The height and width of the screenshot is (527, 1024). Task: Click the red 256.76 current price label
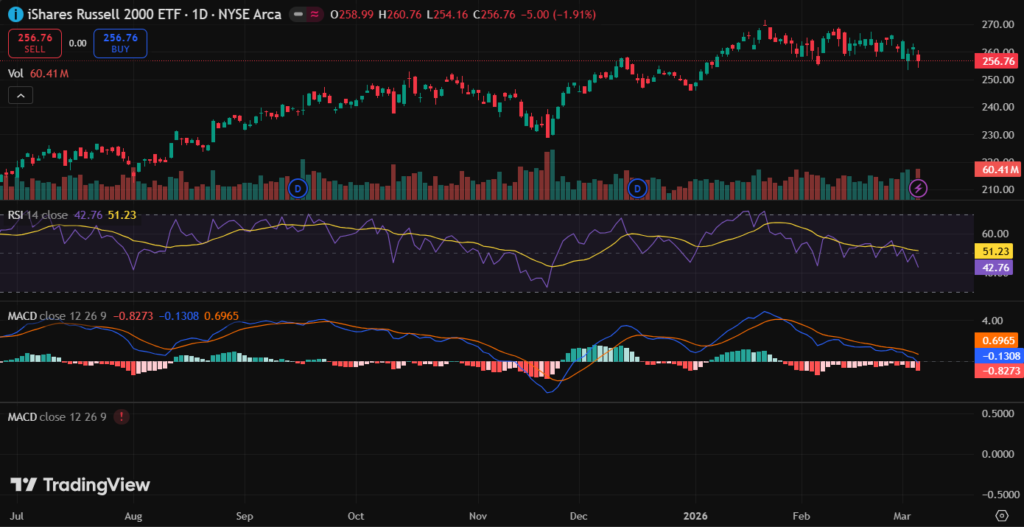pos(998,61)
